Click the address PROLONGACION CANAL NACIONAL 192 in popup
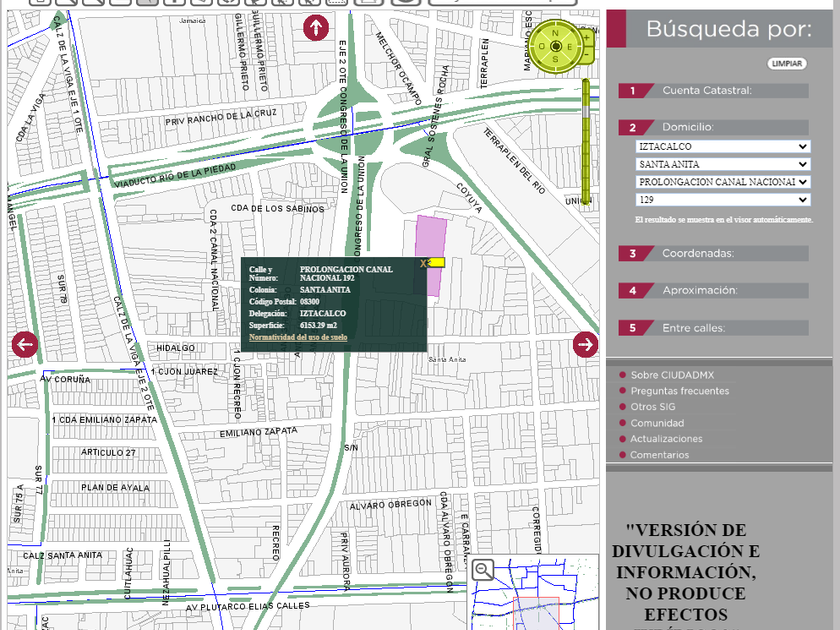This screenshot has width=840, height=630. pyautogui.click(x=346, y=273)
